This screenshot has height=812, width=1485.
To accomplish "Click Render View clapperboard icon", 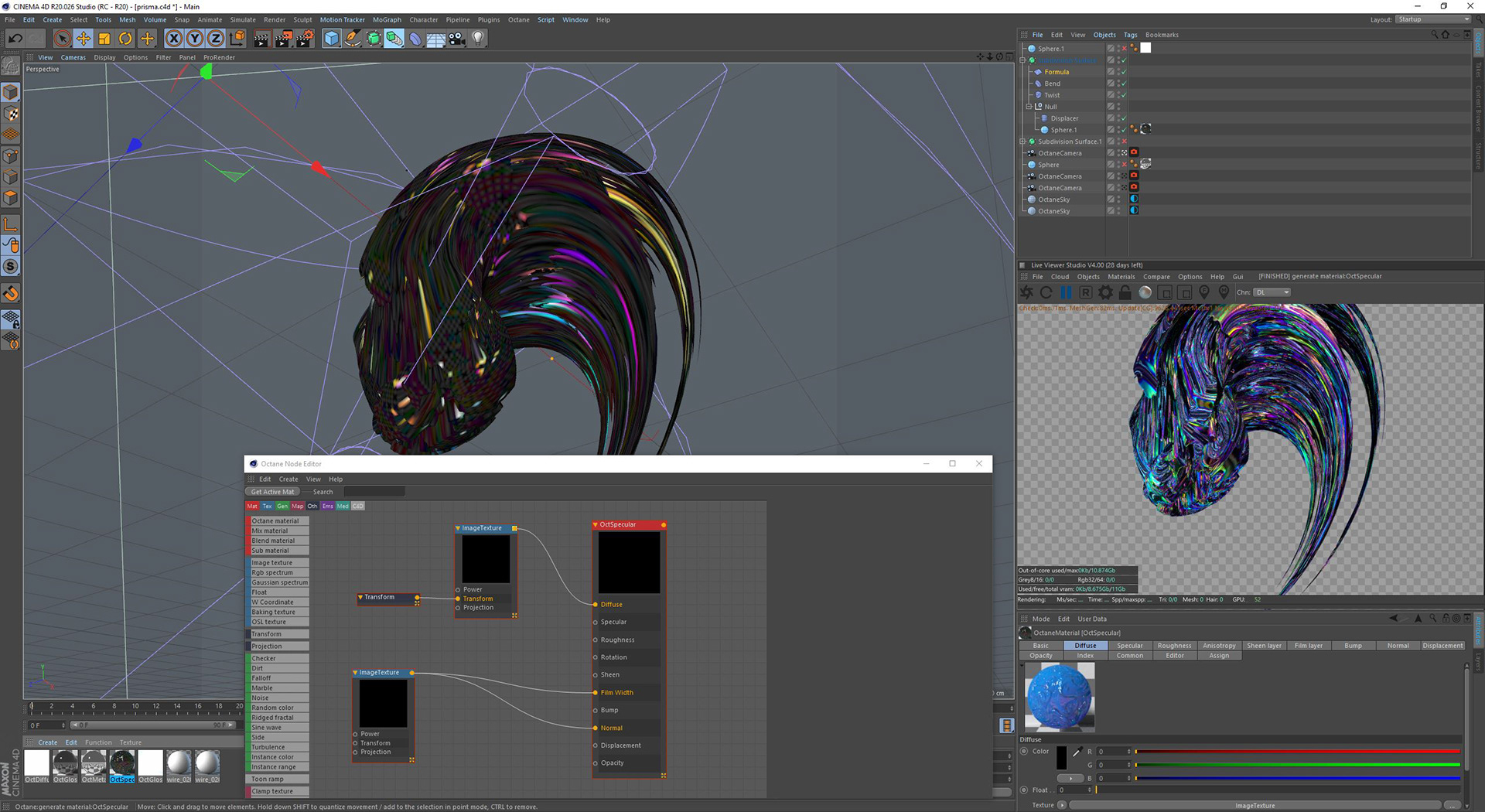I will (x=262, y=38).
